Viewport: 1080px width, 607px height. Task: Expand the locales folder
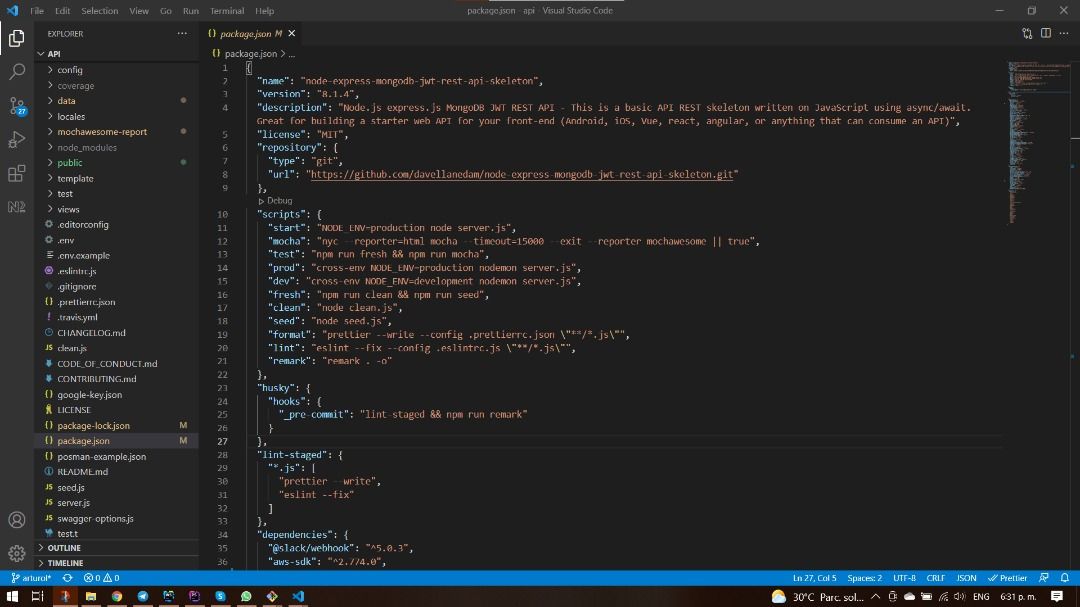pyautogui.click(x=117, y=116)
